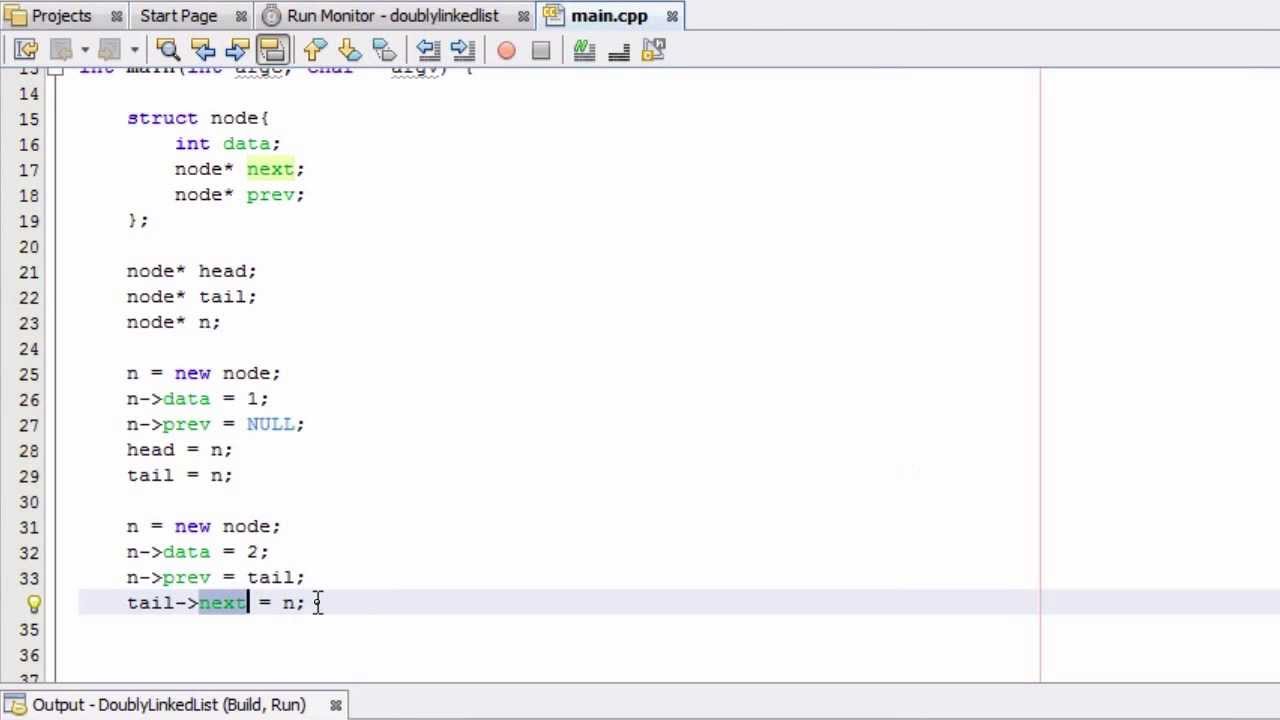Stop macro recording with the square button
Screen dimensions: 1280x720
pyautogui.click(x=541, y=49)
